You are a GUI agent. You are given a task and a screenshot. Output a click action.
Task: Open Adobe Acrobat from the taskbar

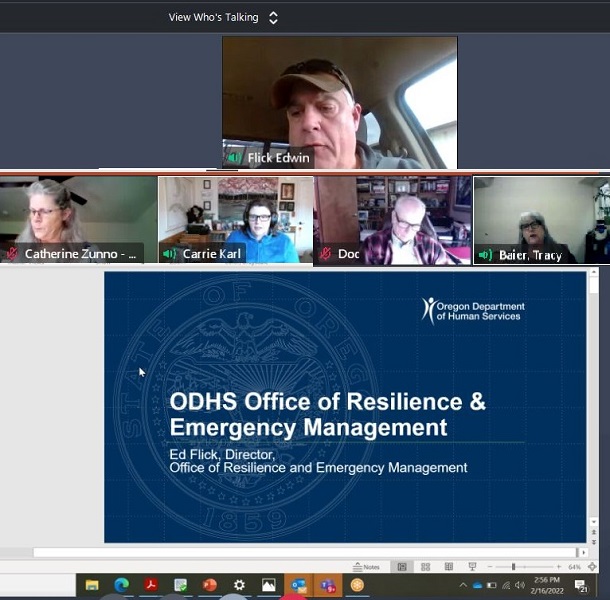point(151,585)
